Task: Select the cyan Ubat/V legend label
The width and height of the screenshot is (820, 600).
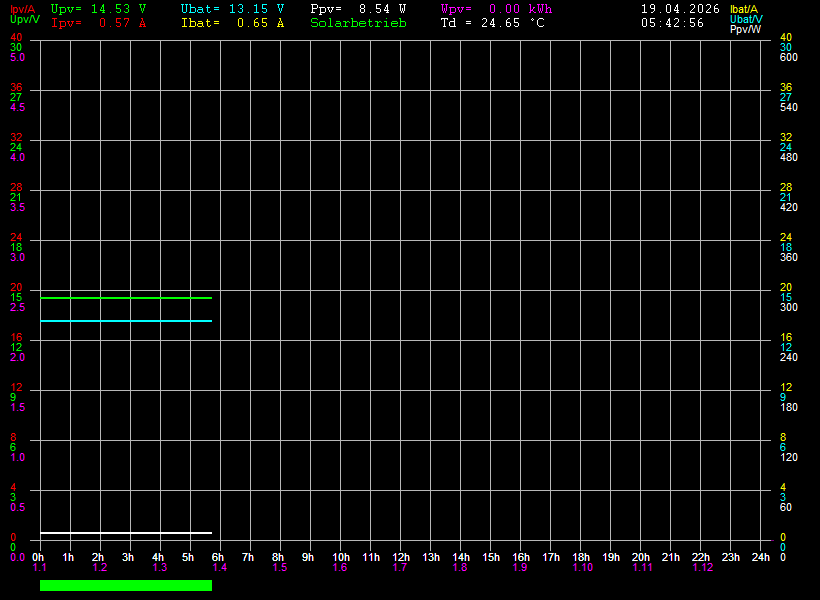Action: click(746, 19)
